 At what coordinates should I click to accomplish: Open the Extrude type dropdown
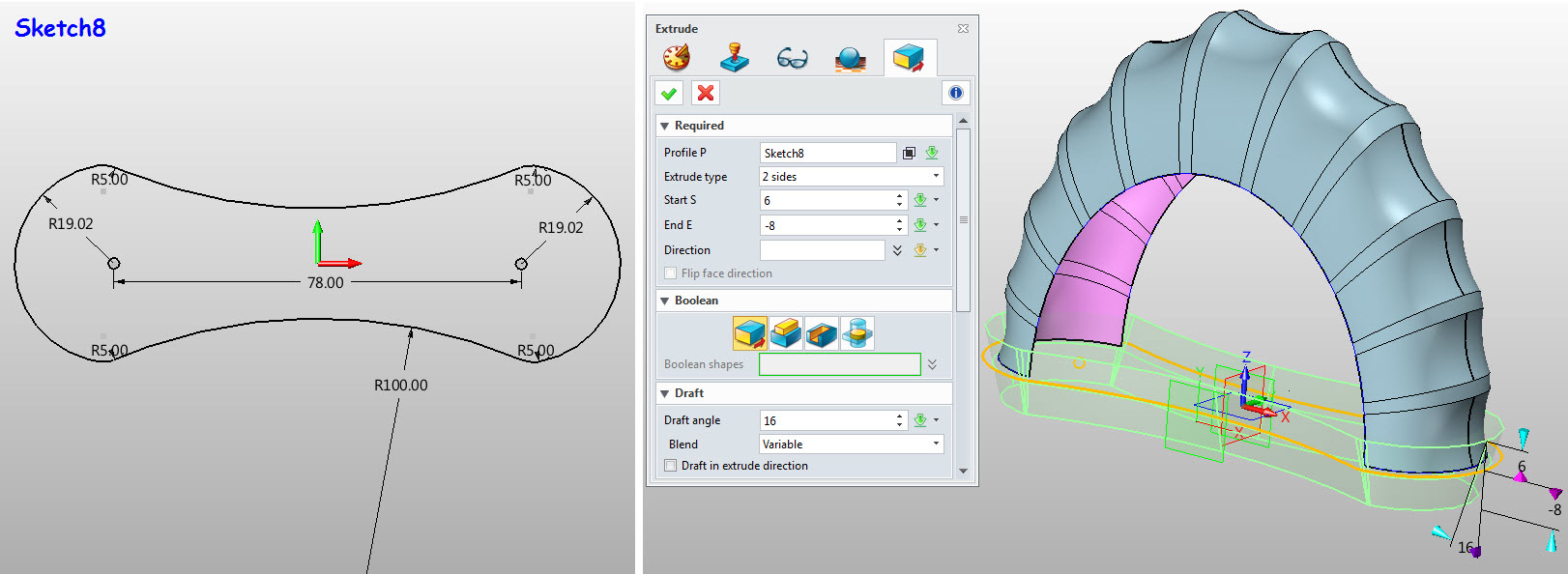[851, 176]
